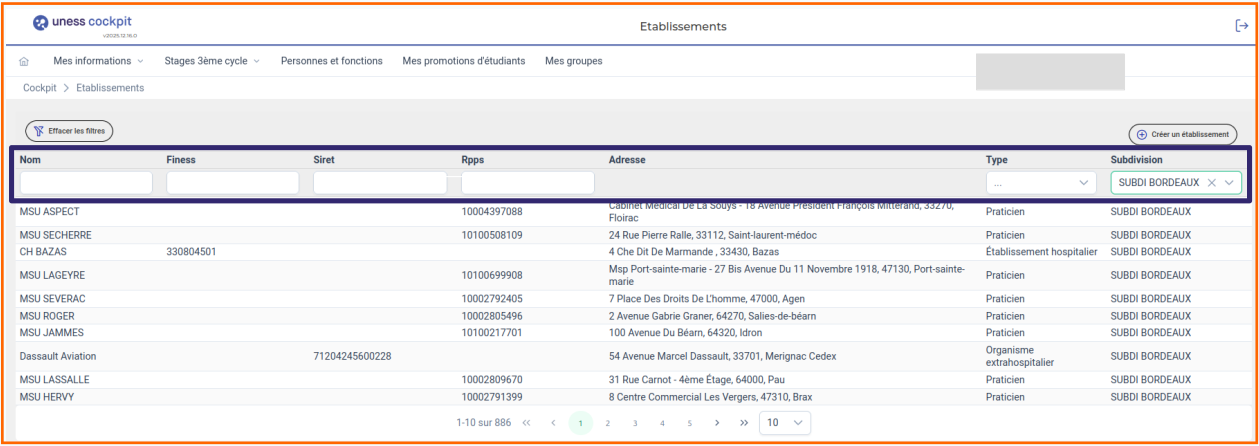Open the Stages 3ème cycle menu
Image resolution: width=1259 pixels, height=446 pixels.
click(x=211, y=61)
